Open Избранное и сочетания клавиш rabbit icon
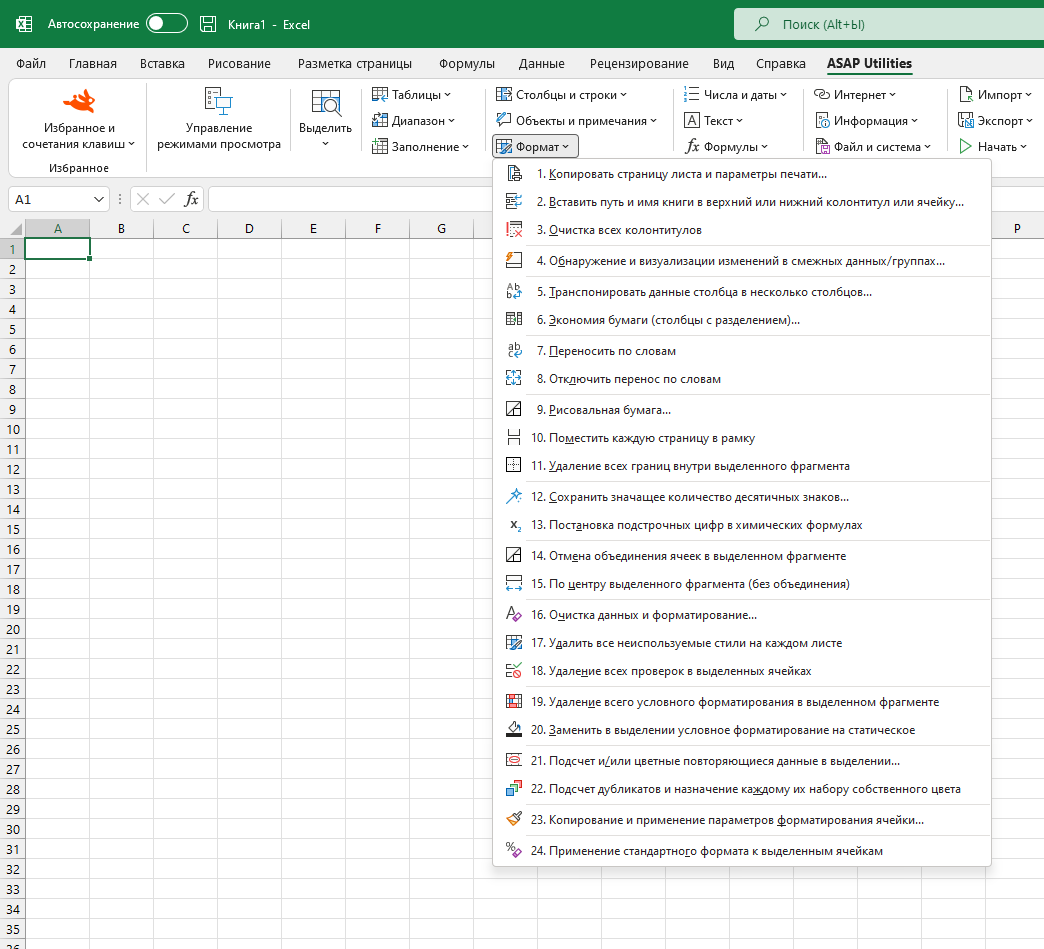Viewport: 1044px width, 949px height. (x=79, y=101)
